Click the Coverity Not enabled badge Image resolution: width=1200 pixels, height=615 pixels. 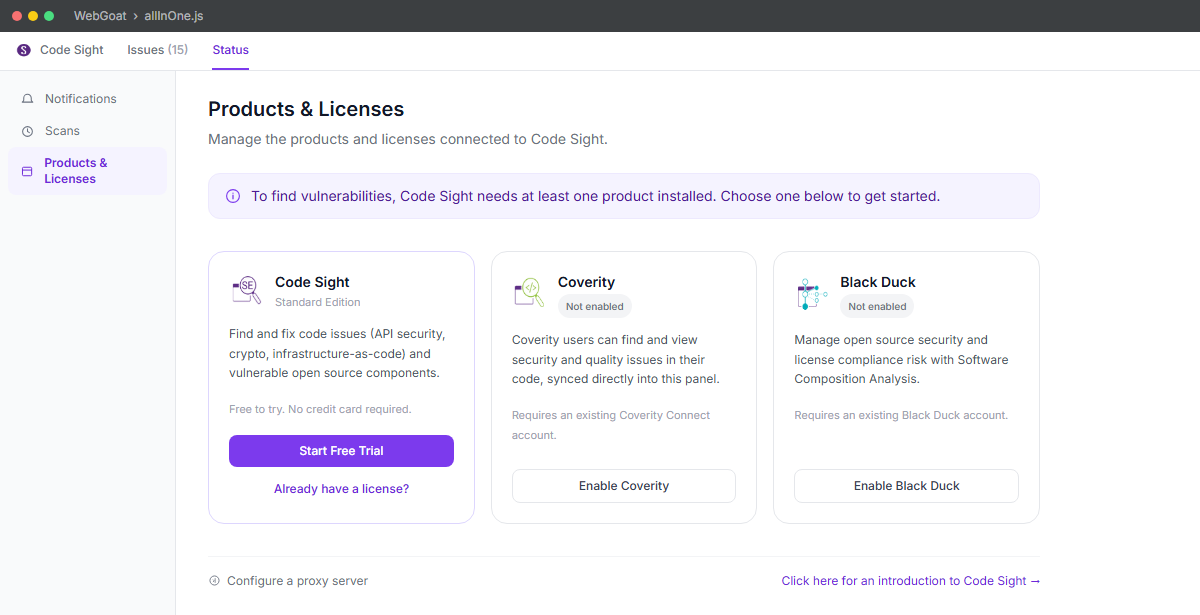(x=595, y=307)
